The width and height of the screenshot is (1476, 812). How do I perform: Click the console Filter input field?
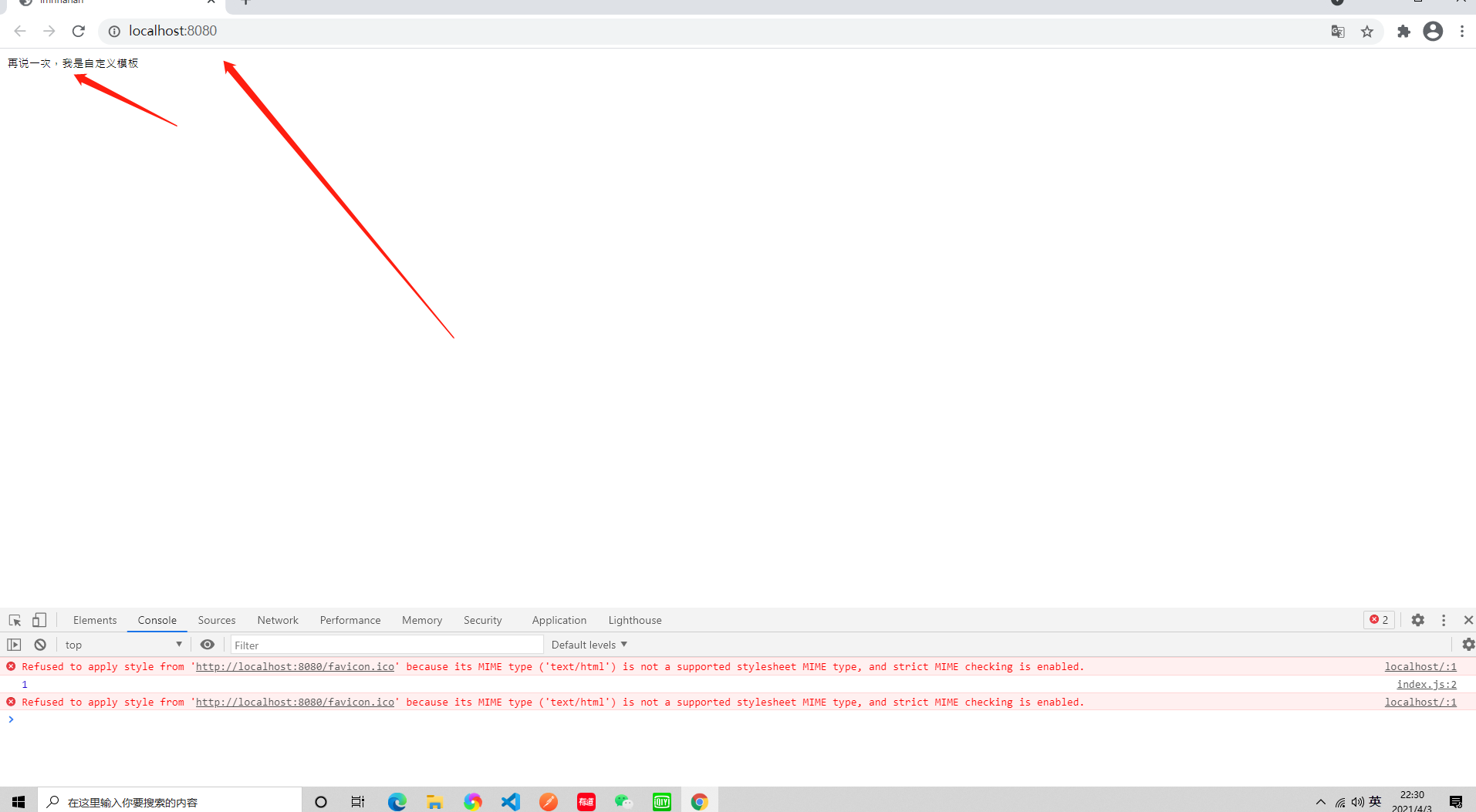click(386, 645)
